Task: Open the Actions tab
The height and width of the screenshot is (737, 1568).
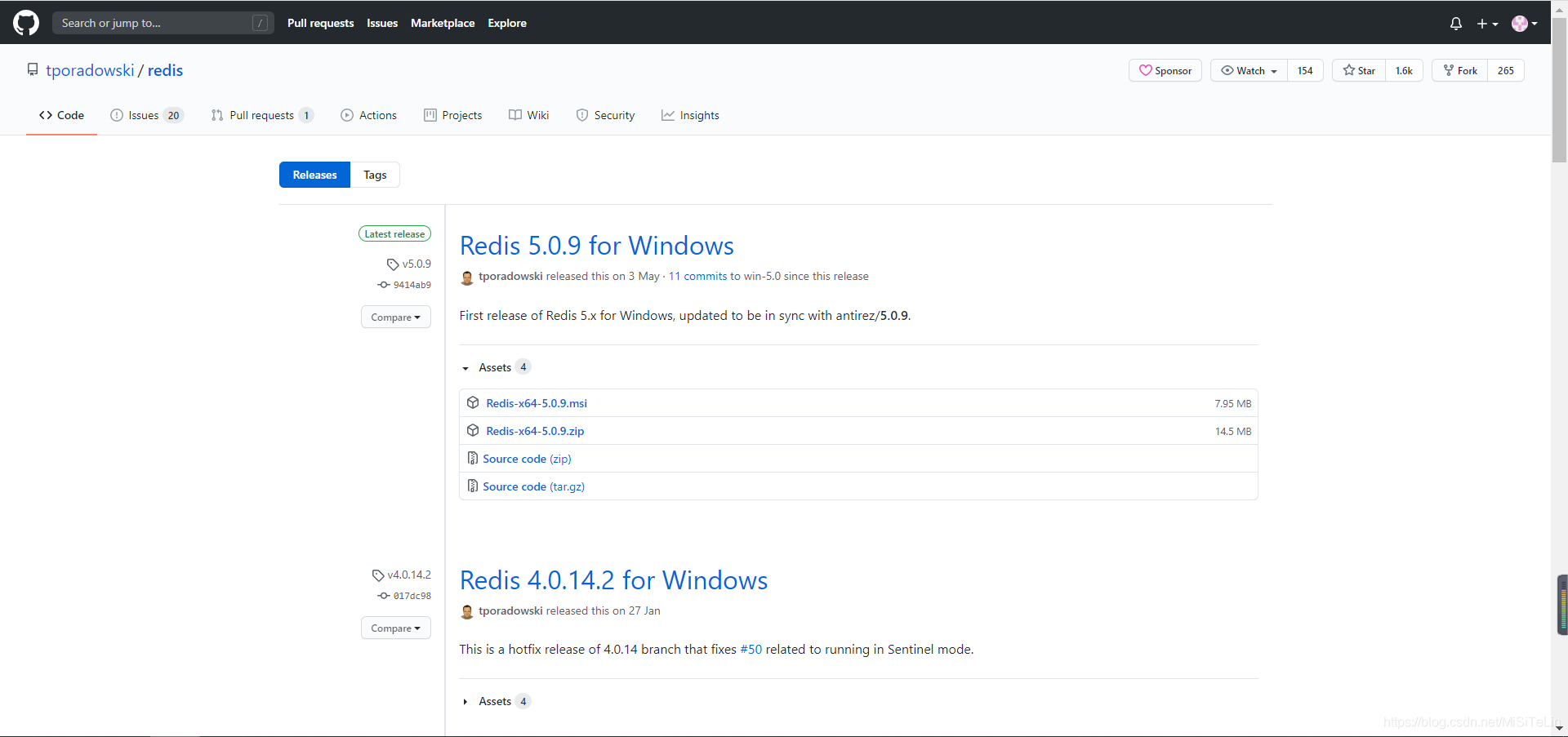Action: [x=368, y=115]
